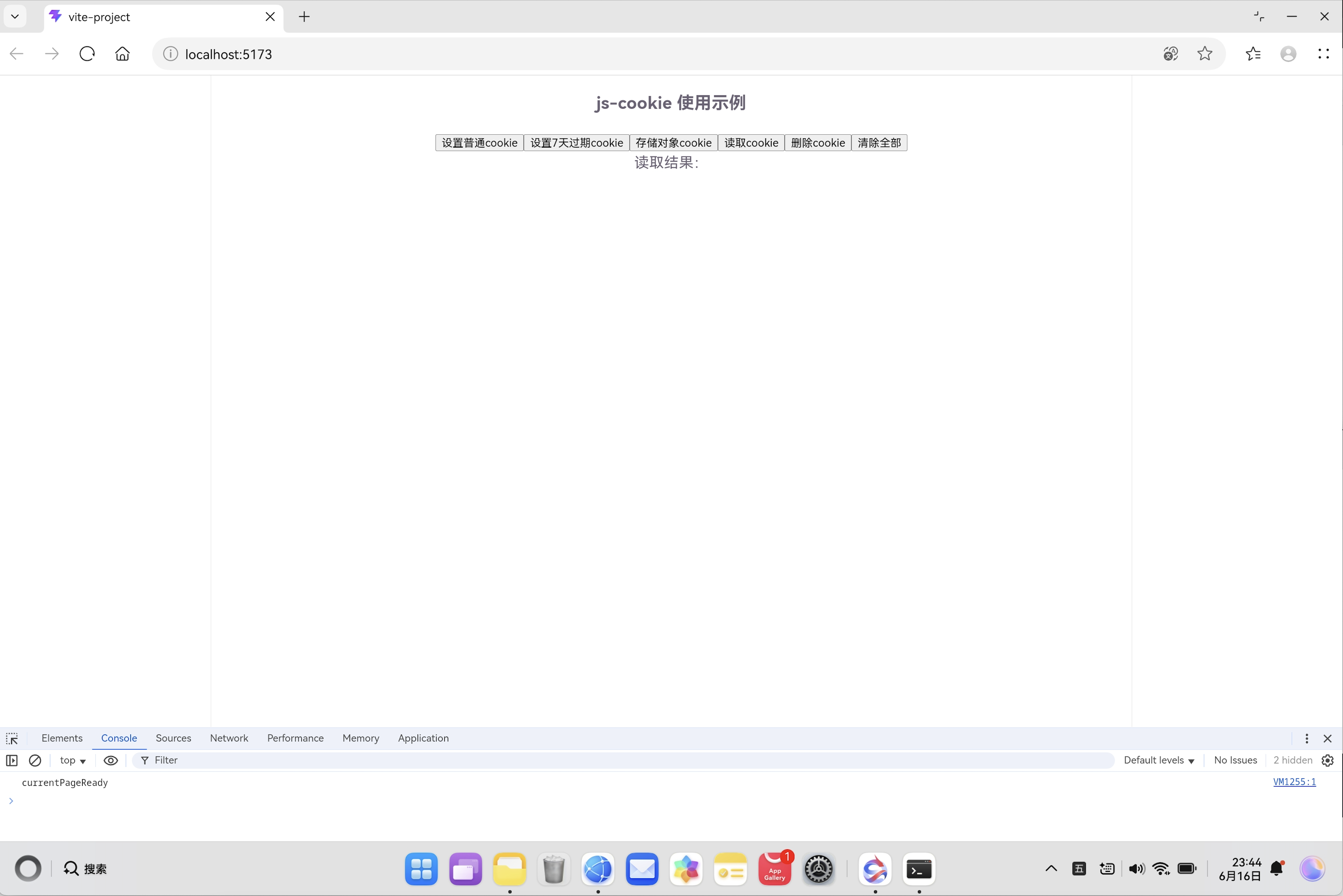This screenshot has height=896, width=1343.
Task: Click the 读取cookie button
Action: click(751, 143)
